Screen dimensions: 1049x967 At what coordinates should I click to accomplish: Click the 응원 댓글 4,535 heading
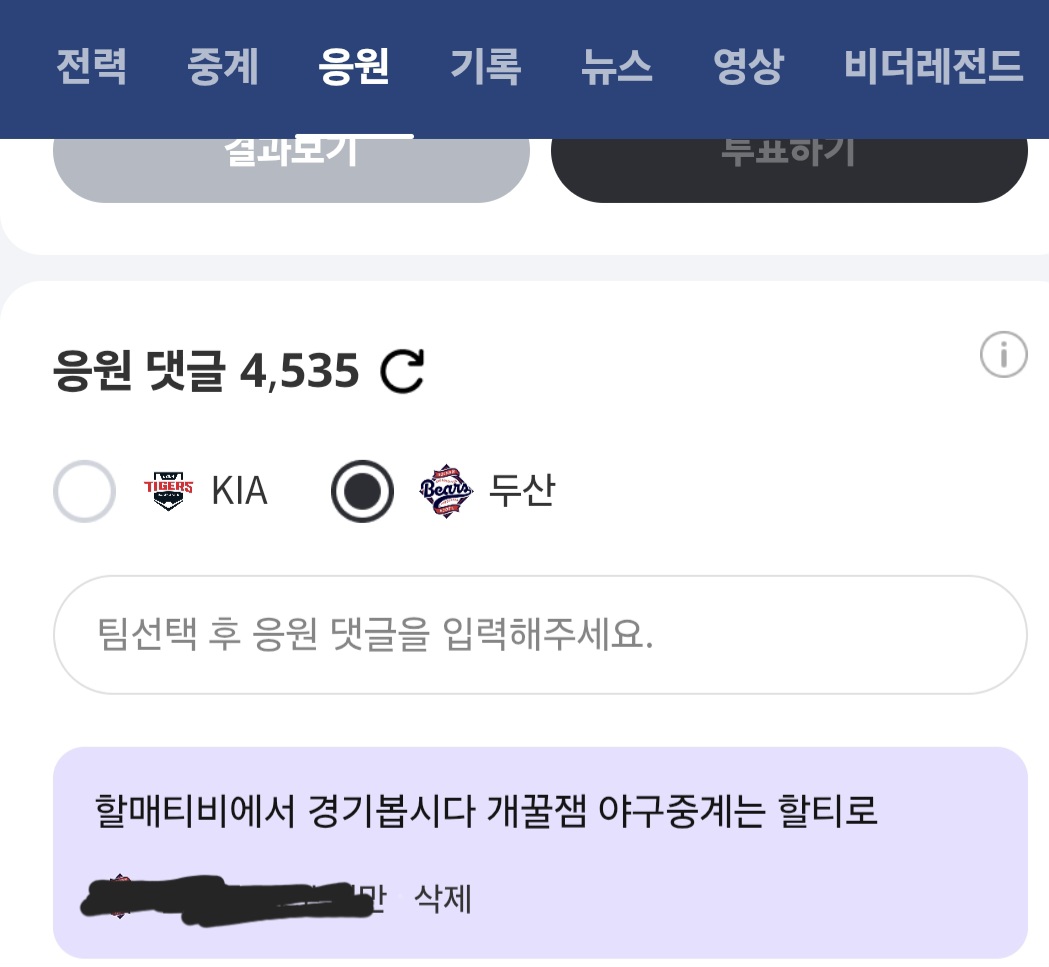point(206,372)
